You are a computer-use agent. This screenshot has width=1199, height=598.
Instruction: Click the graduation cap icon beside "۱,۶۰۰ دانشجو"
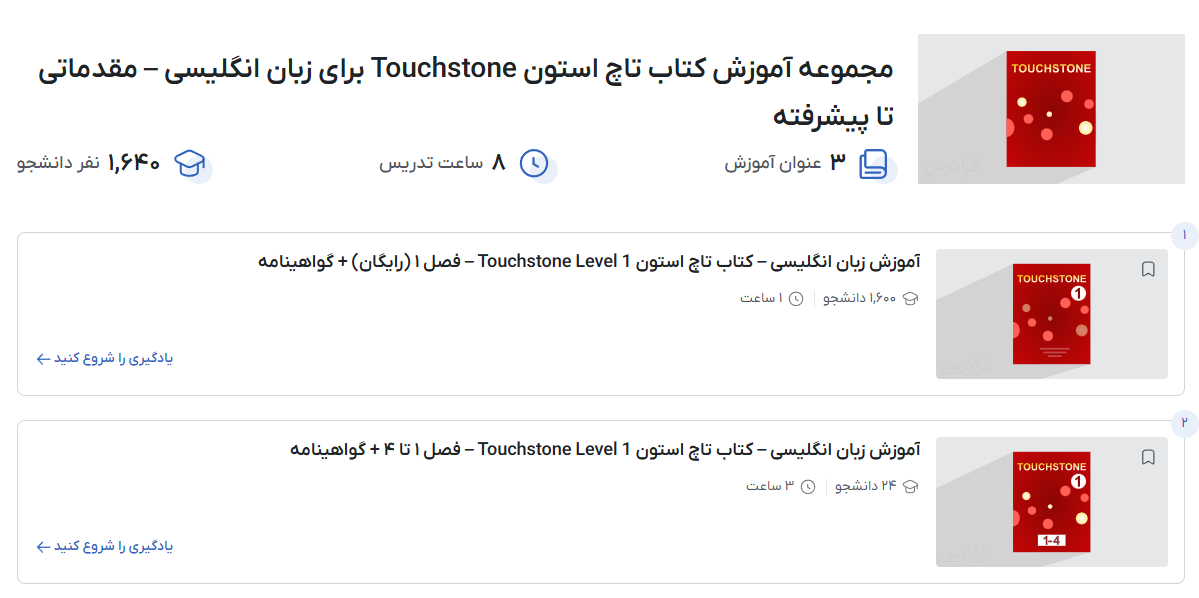coord(908,298)
